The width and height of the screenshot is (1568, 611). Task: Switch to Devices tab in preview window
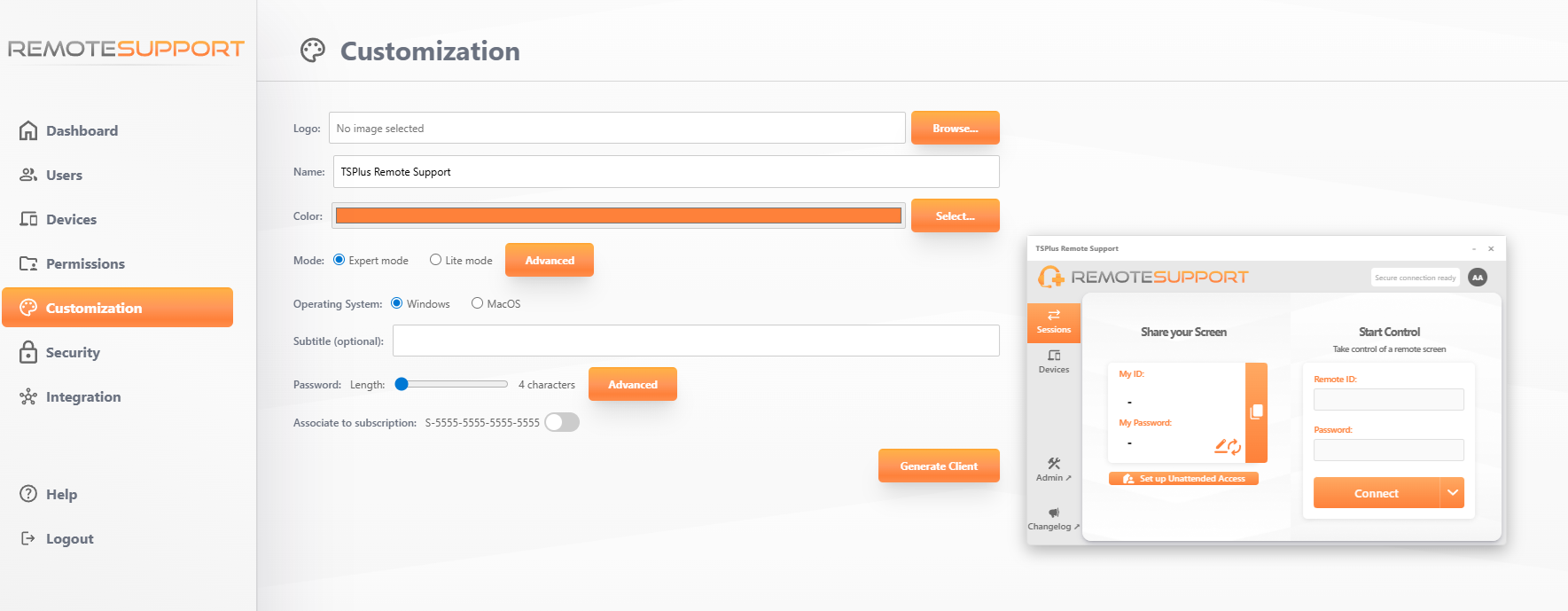point(1054,362)
